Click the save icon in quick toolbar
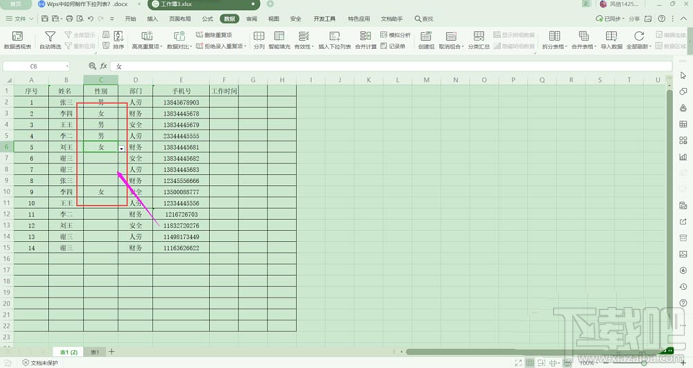This screenshot has height=368, width=693. click(45, 19)
